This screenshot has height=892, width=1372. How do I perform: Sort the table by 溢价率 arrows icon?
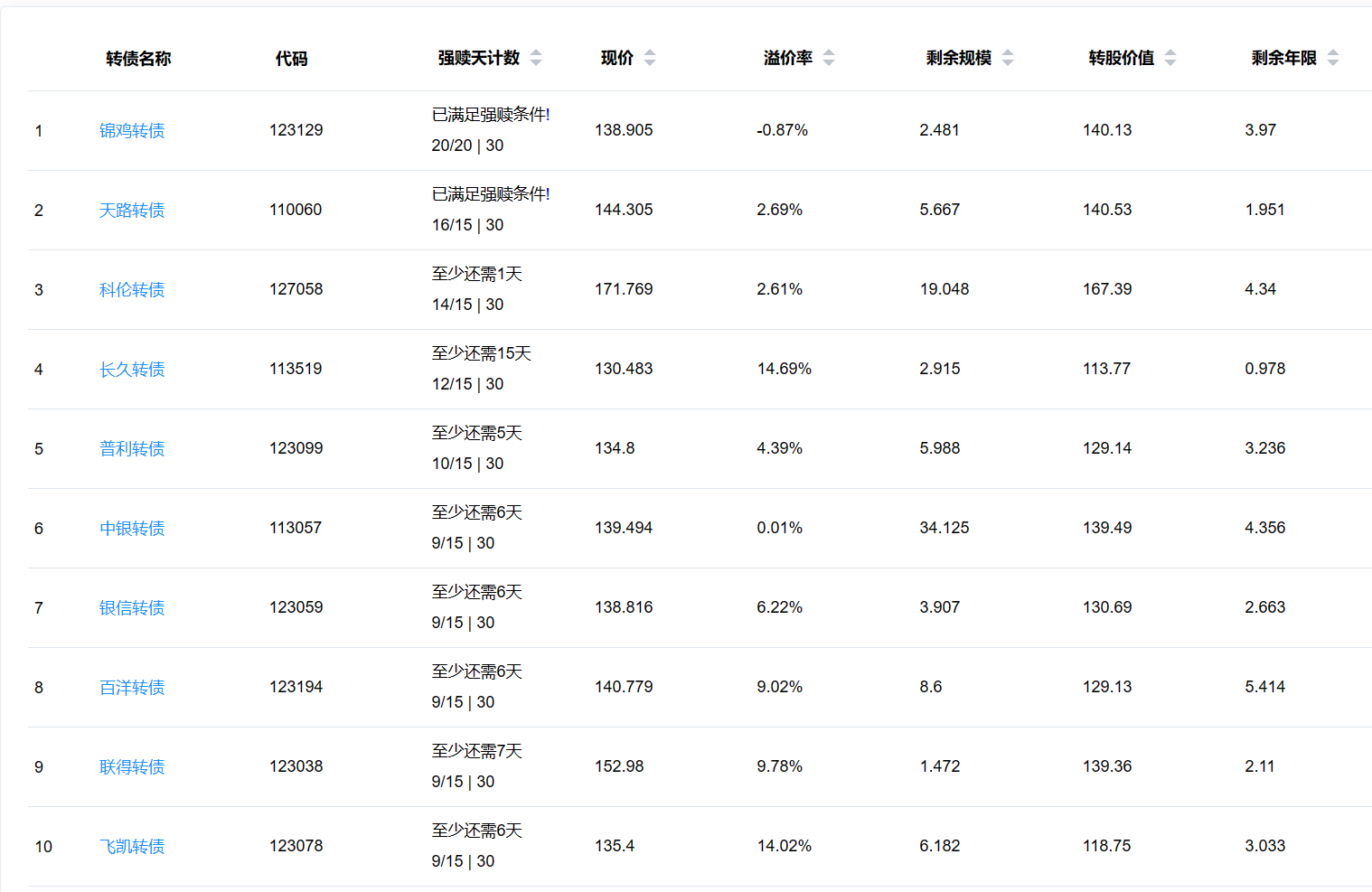tap(829, 58)
